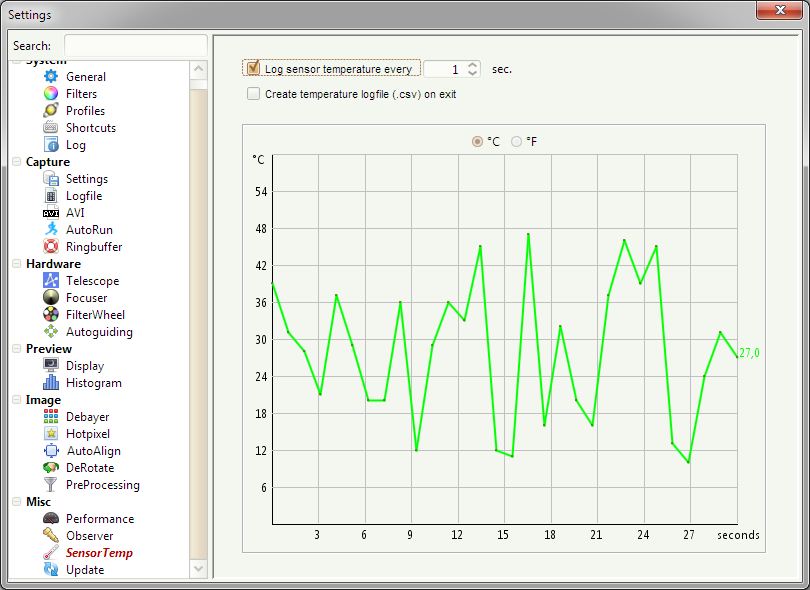Select the Filters color wheel icon
The image size is (810, 590).
pyautogui.click(x=51, y=94)
